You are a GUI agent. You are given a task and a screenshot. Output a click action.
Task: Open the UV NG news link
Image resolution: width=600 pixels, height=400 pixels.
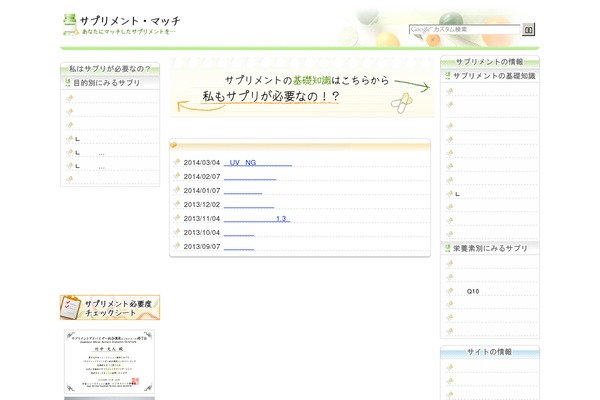[258, 163]
